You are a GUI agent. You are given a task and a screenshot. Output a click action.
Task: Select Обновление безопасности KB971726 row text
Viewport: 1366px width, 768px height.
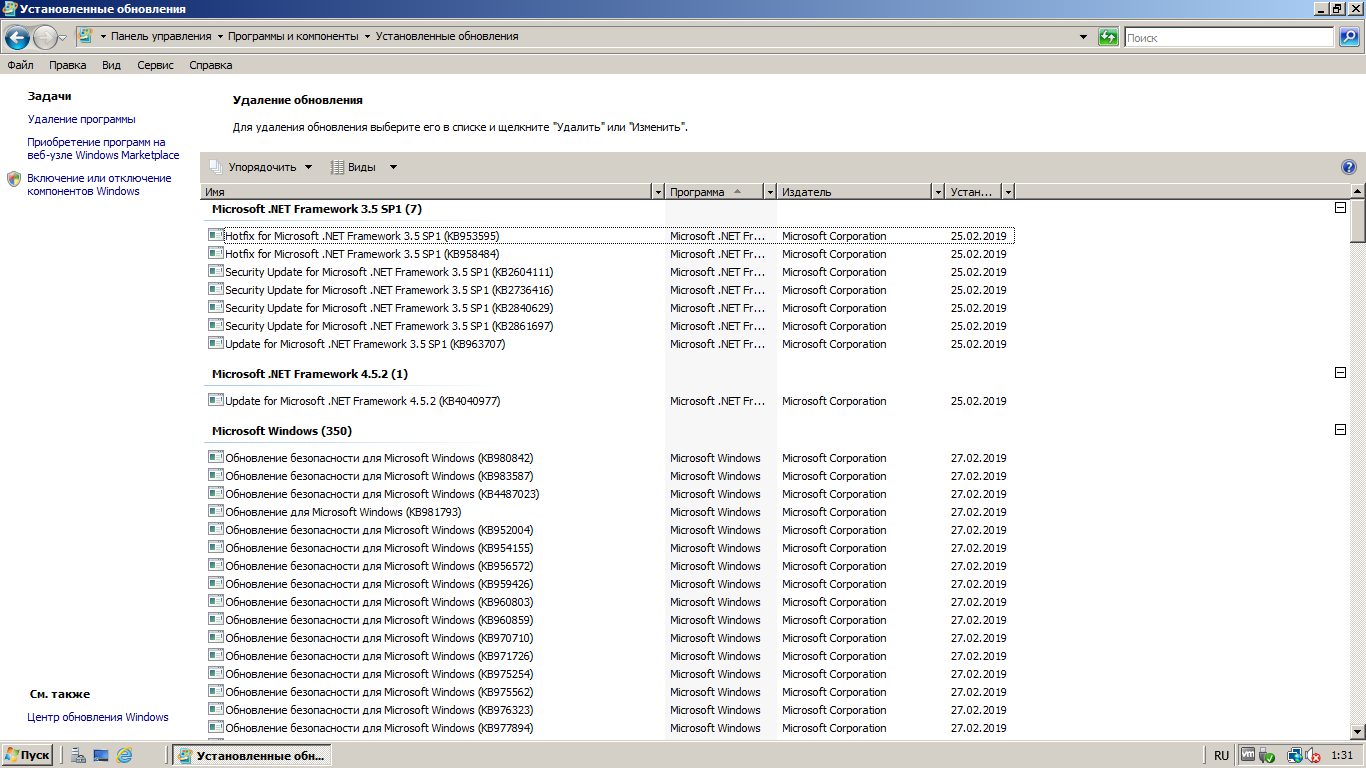[x=379, y=656]
